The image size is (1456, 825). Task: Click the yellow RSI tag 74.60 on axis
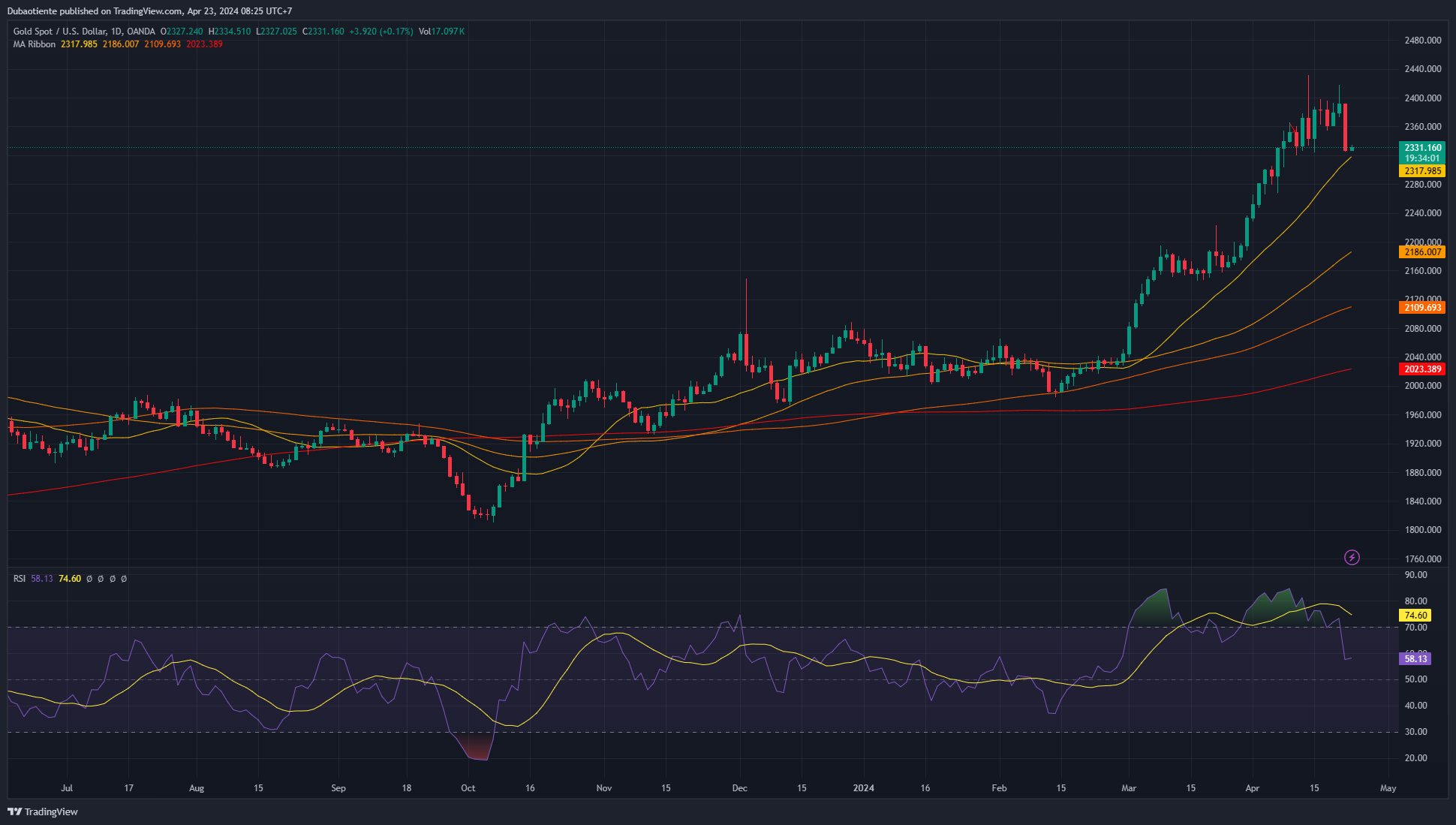click(x=1415, y=616)
